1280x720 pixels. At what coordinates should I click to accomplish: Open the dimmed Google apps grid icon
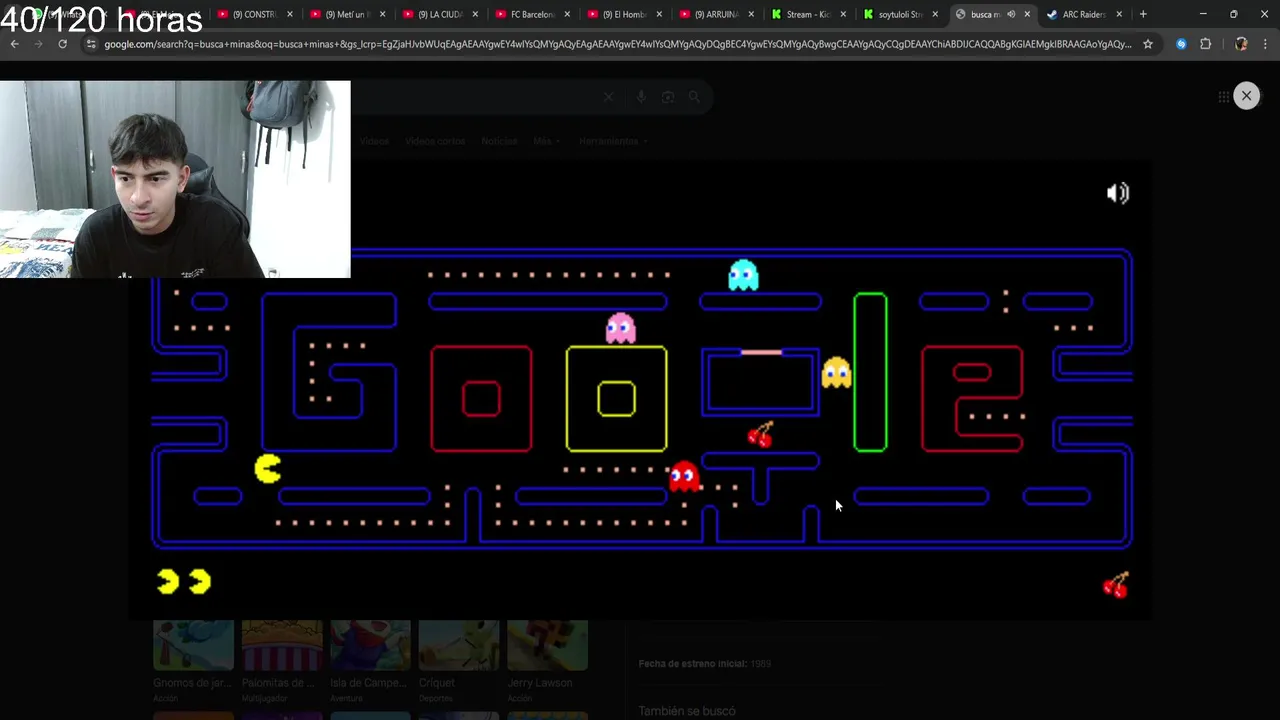[x=1223, y=96]
